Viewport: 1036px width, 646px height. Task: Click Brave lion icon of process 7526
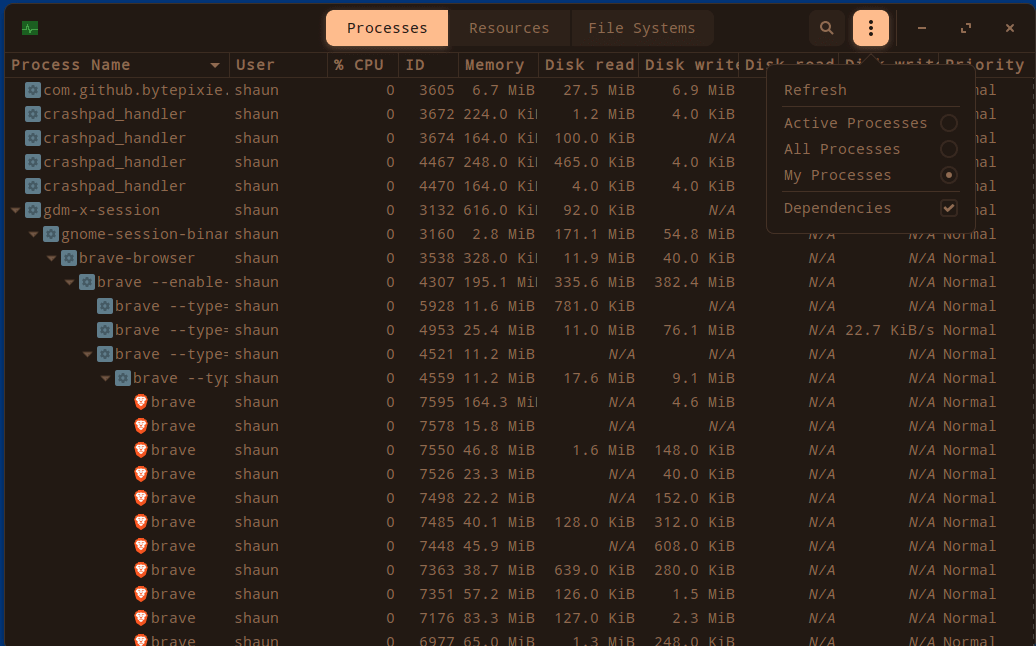pos(141,474)
